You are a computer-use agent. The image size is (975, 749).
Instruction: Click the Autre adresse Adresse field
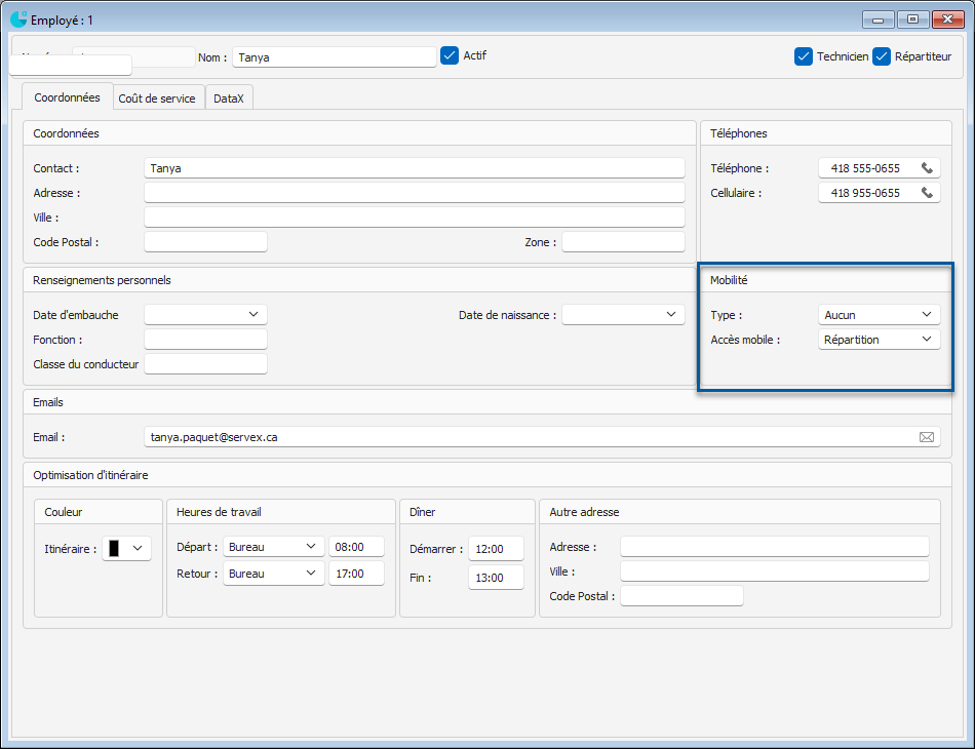775,546
